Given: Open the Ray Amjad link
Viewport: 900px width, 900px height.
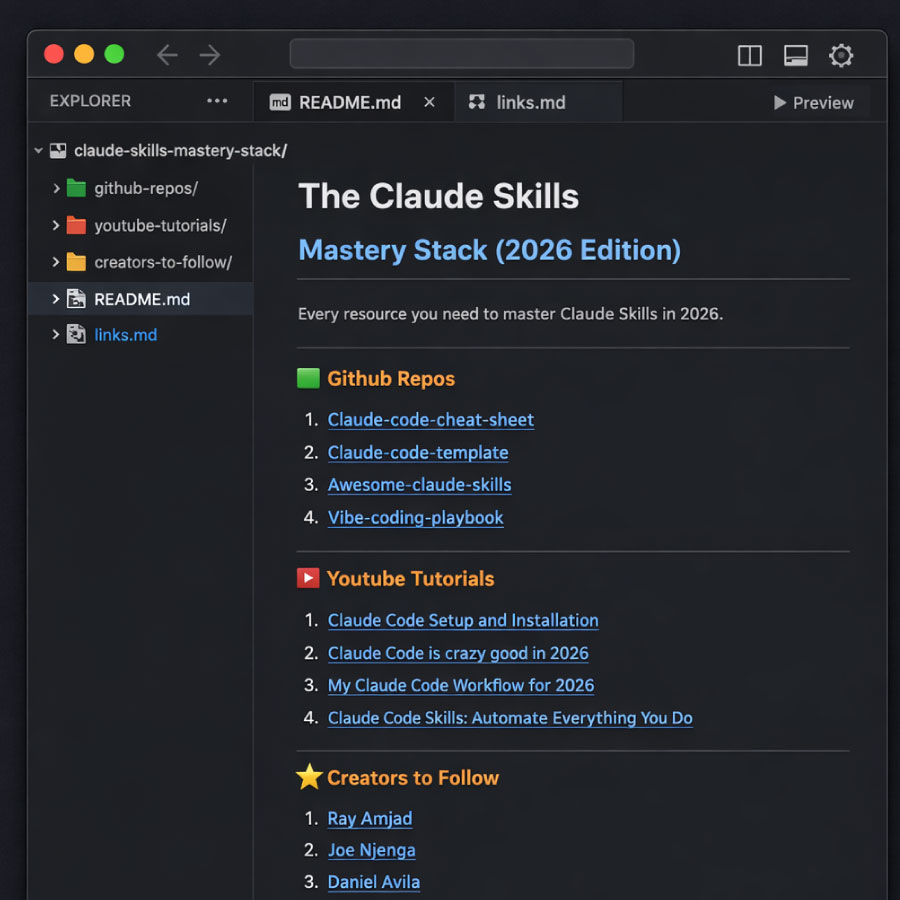Looking at the screenshot, I should (x=370, y=818).
